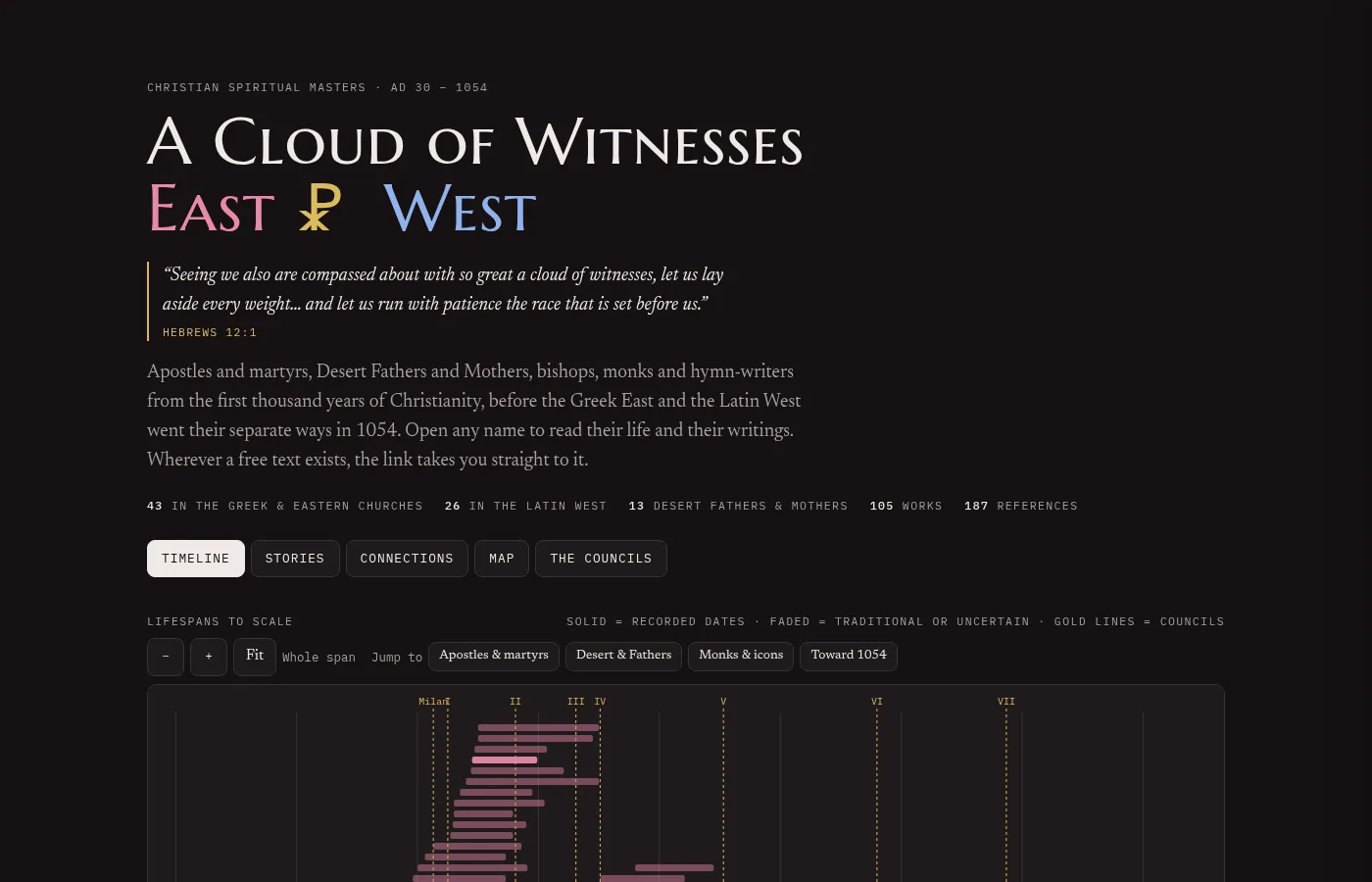Click the pink 'East' heading word

pyautogui.click(x=211, y=210)
